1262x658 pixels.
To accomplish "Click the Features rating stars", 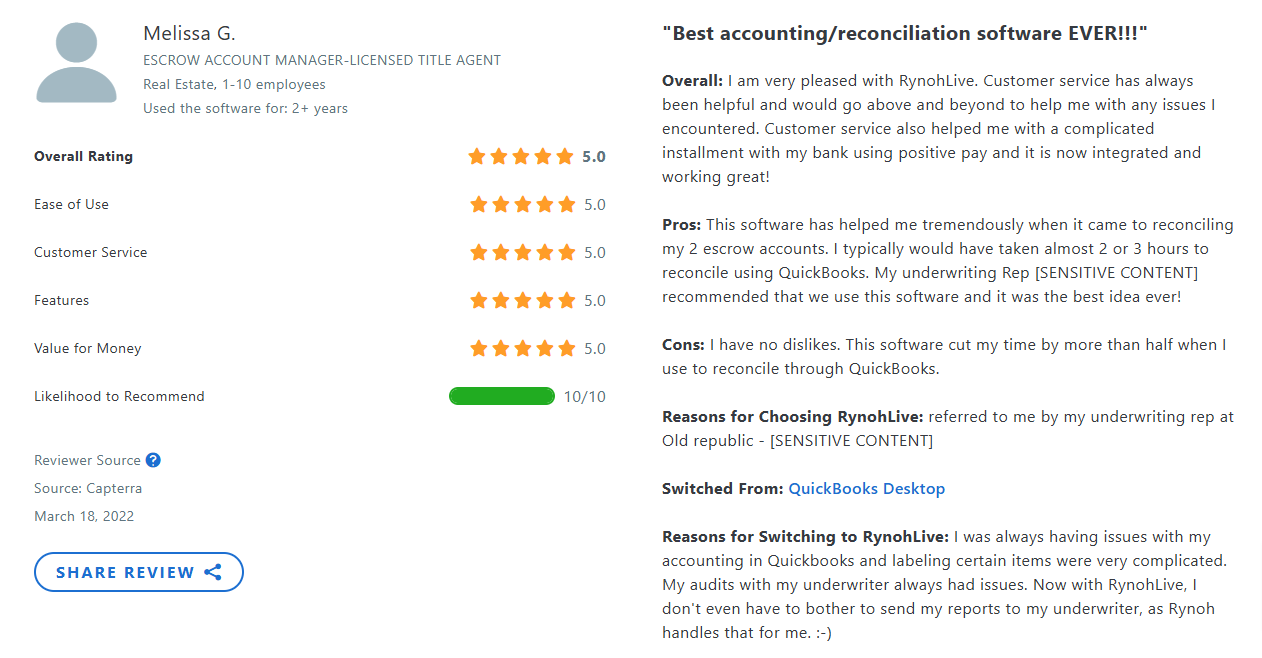I will coord(522,301).
